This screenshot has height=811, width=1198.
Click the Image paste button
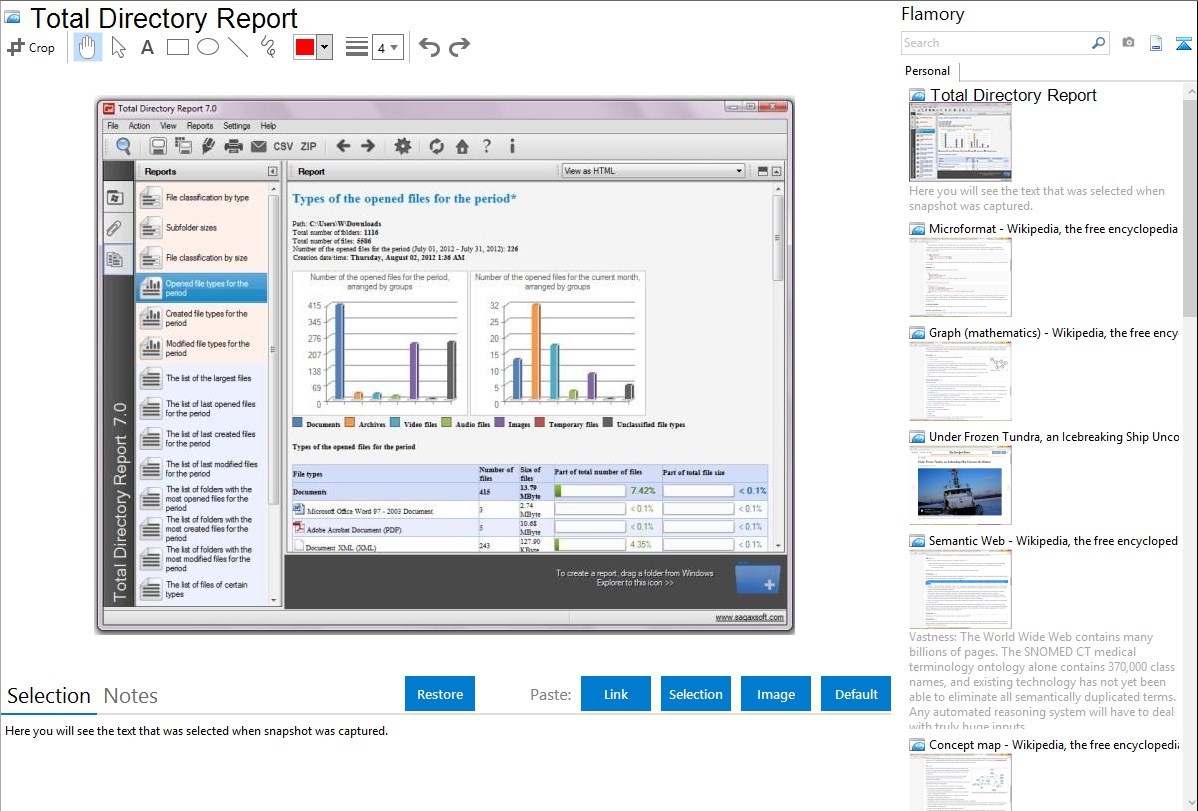pyautogui.click(x=776, y=694)
